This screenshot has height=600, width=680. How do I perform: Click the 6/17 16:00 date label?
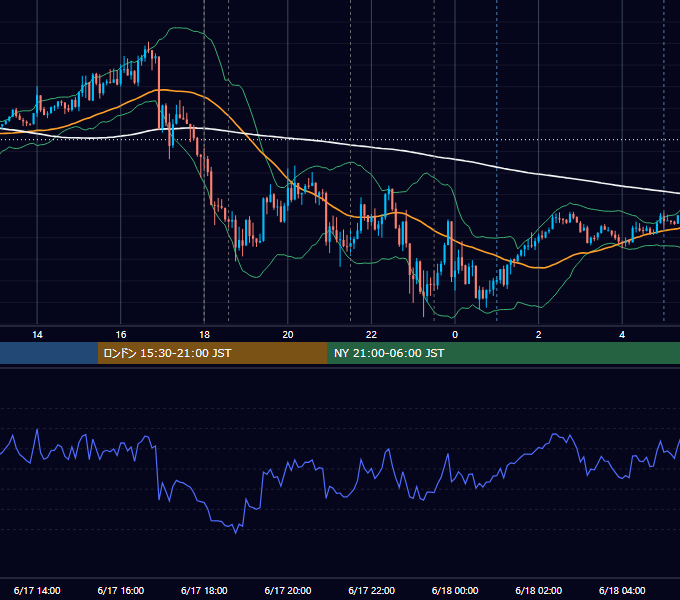[121, 590]
